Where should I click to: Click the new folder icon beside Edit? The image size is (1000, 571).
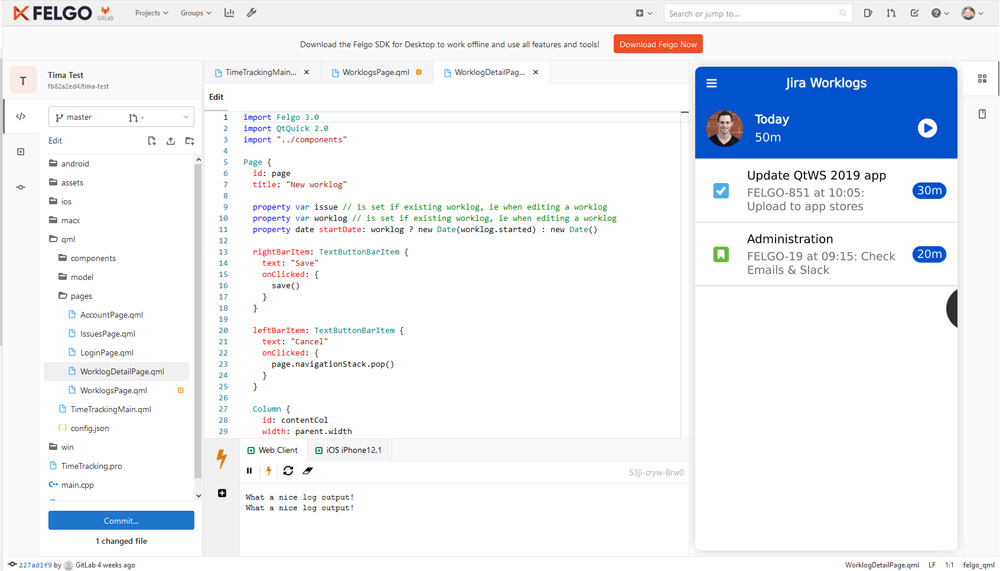[x=189, y=141]
